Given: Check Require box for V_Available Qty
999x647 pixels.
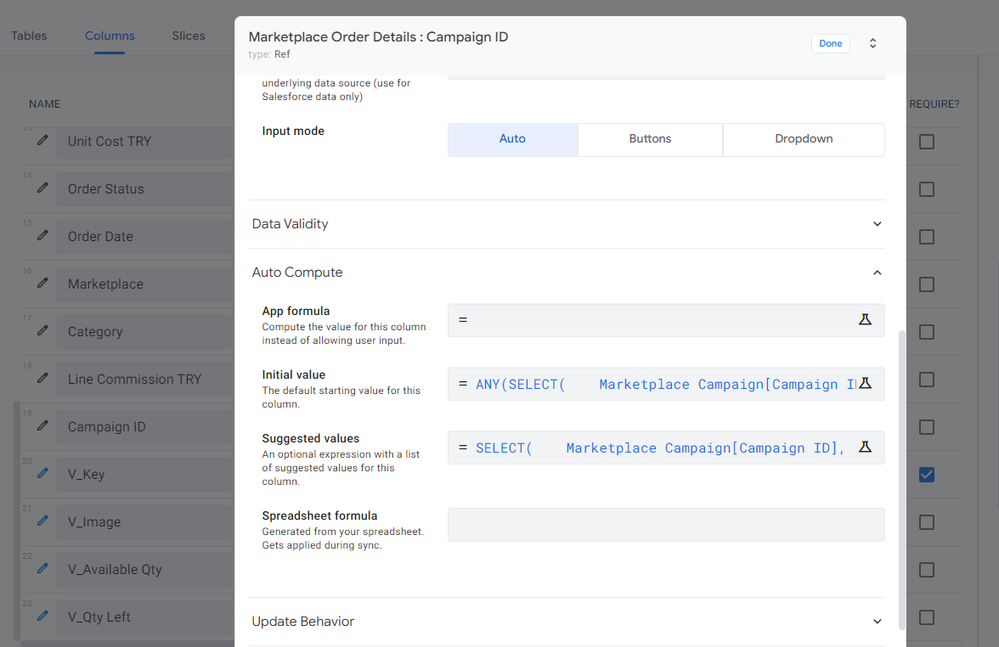Looking at the screenshot, I should pyautogui.click(x=926, y=569).
